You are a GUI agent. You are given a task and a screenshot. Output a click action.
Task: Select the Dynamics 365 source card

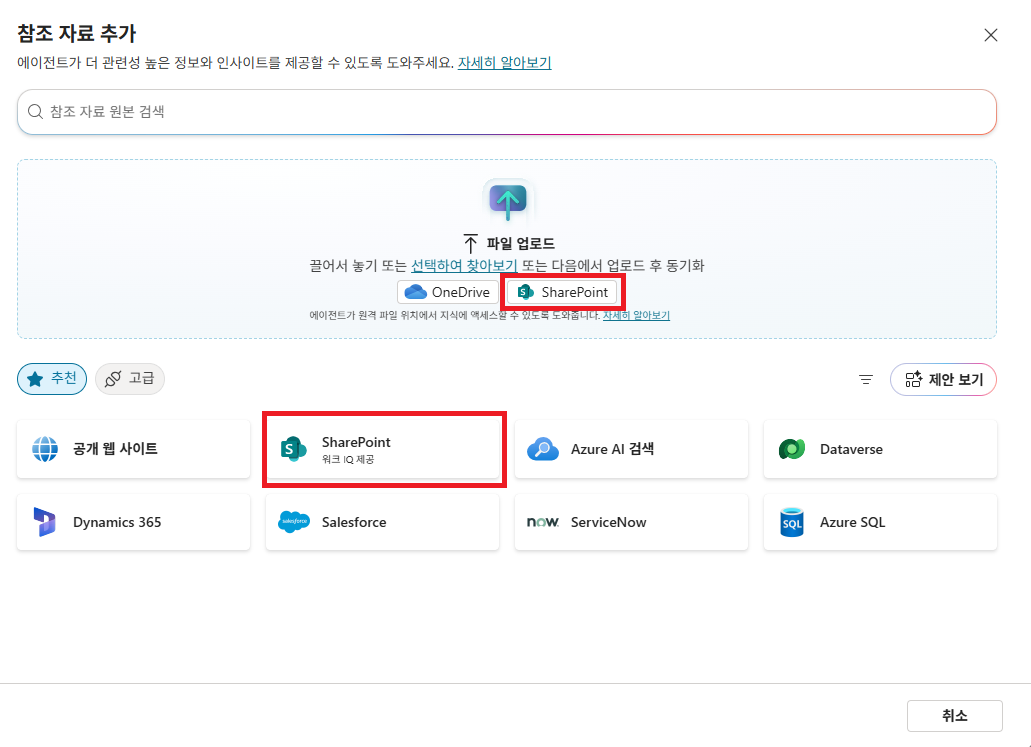[133, 522]
